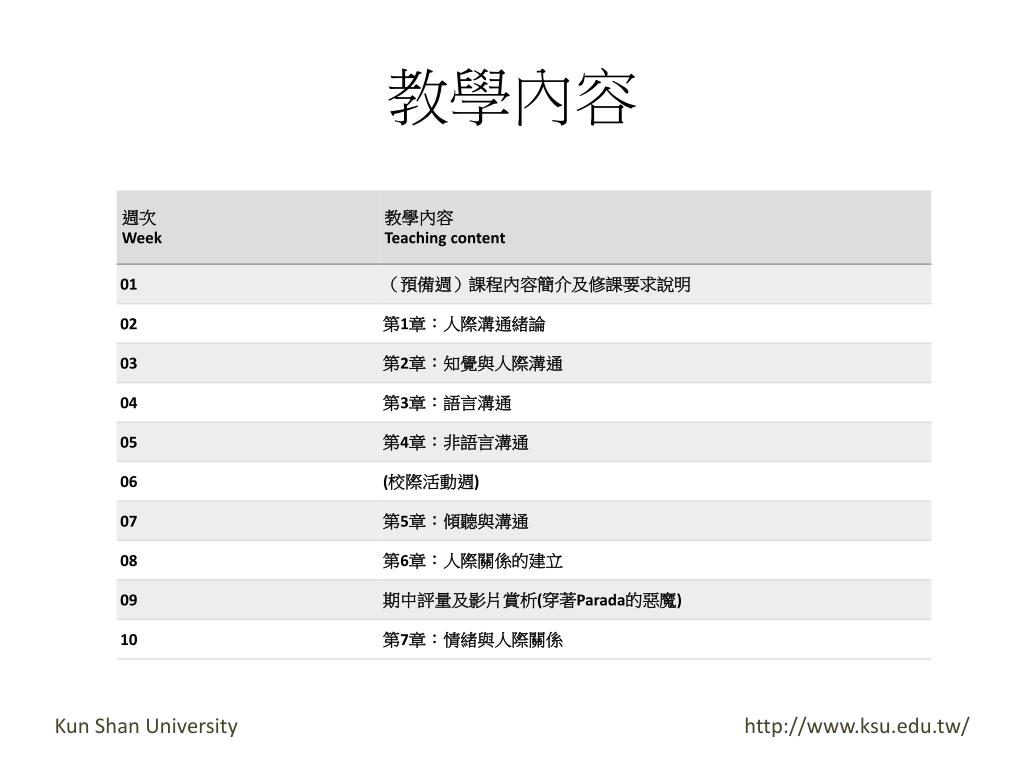Select week number 08 cell
The image size is (1024, 768).
[248, 560]
